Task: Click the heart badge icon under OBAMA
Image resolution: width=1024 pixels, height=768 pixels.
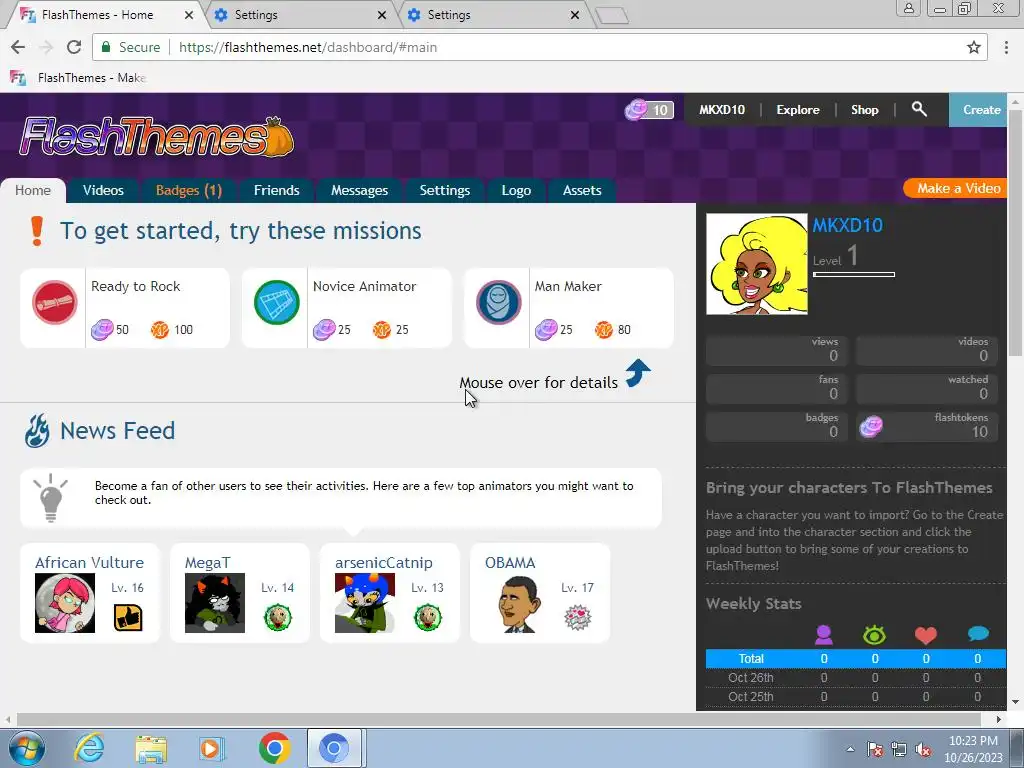Action: (x=577, y=617)
